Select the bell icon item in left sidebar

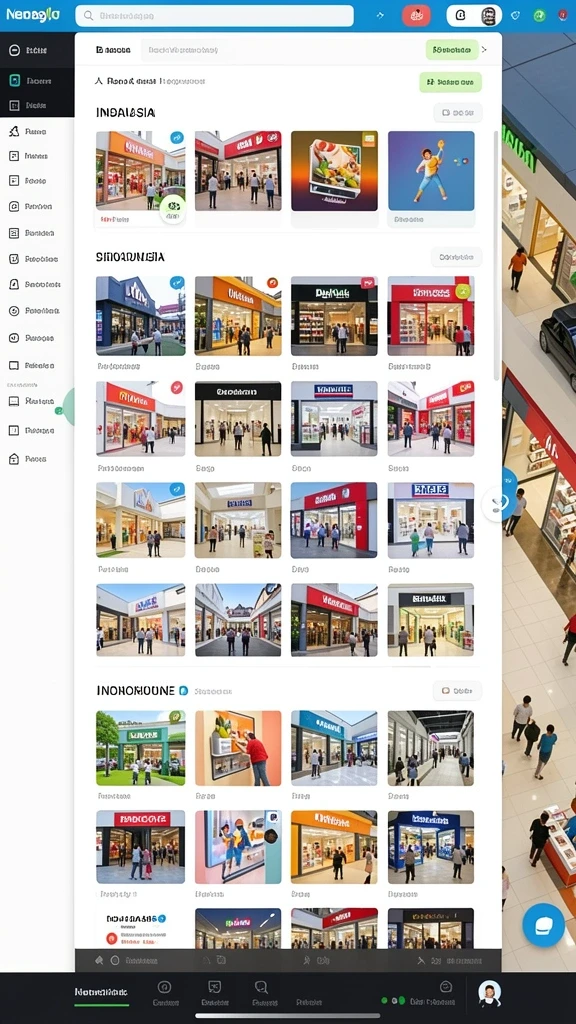point(37,285)
